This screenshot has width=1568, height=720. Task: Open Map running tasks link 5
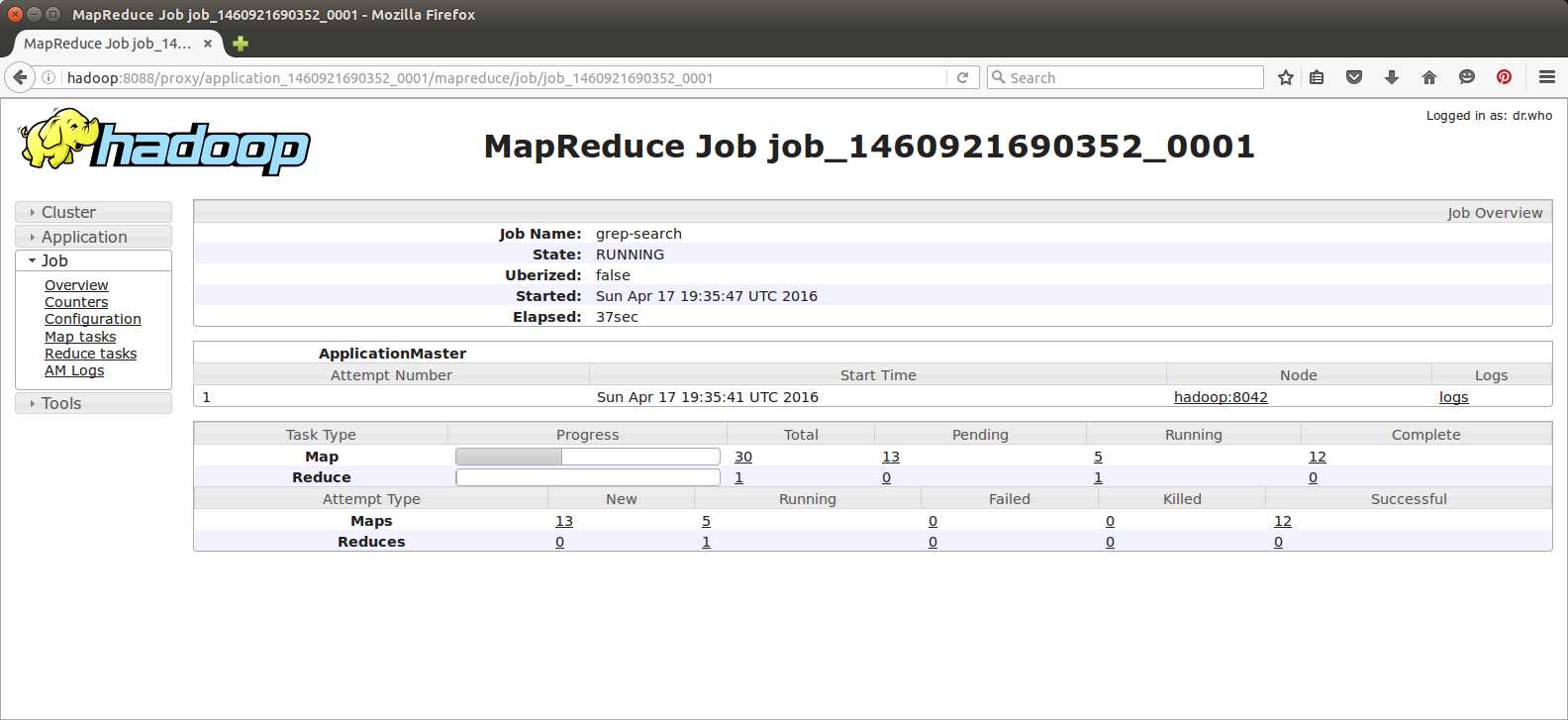[1098, 457]
